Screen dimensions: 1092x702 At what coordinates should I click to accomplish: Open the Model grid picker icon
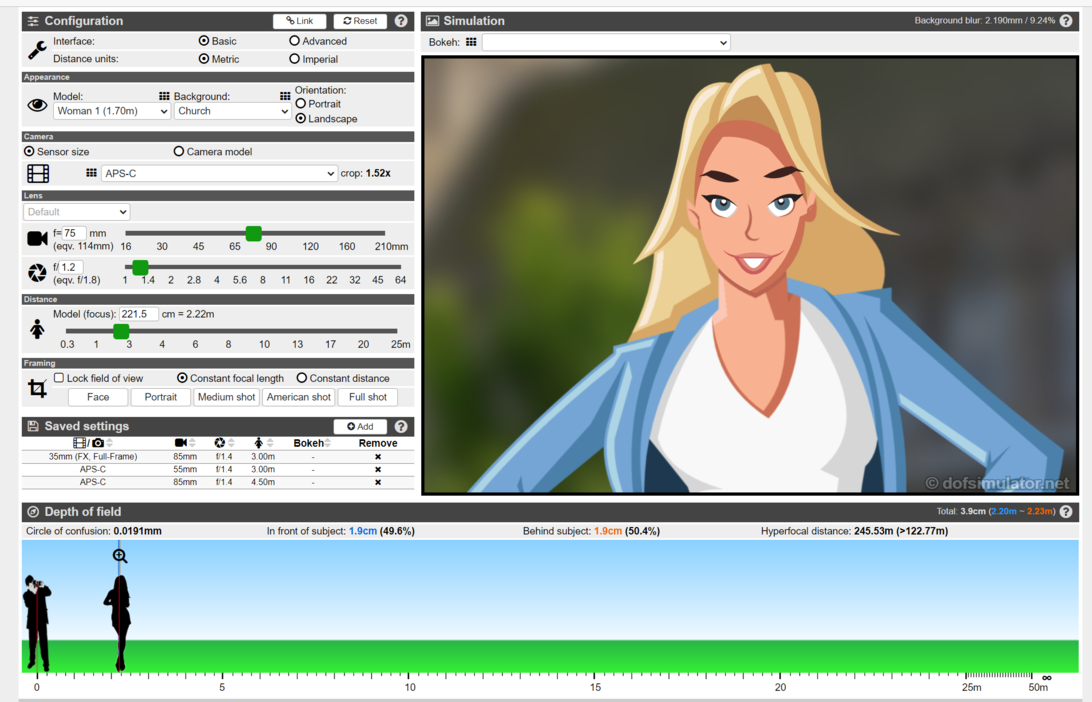tap(164, 97)
